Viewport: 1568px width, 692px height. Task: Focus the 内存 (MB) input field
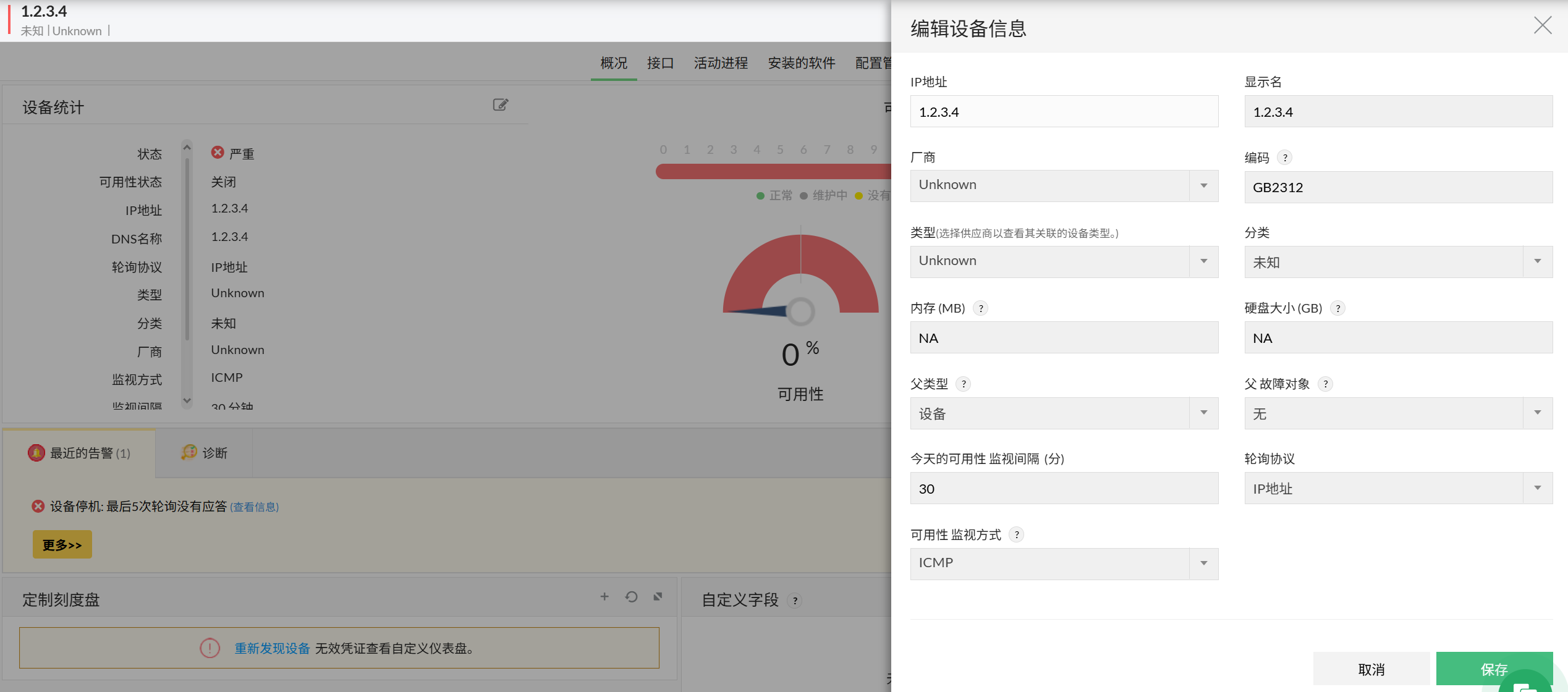point(1064,337)
